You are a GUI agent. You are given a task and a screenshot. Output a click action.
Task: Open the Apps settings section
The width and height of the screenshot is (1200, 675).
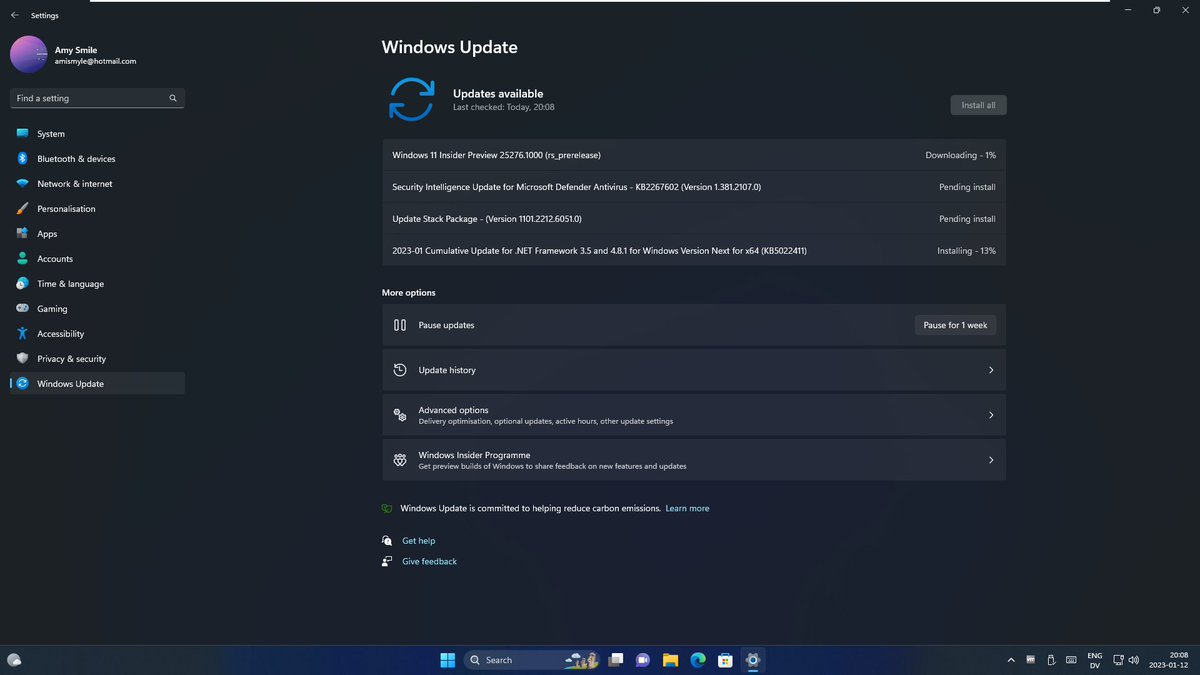pos(97,234)
